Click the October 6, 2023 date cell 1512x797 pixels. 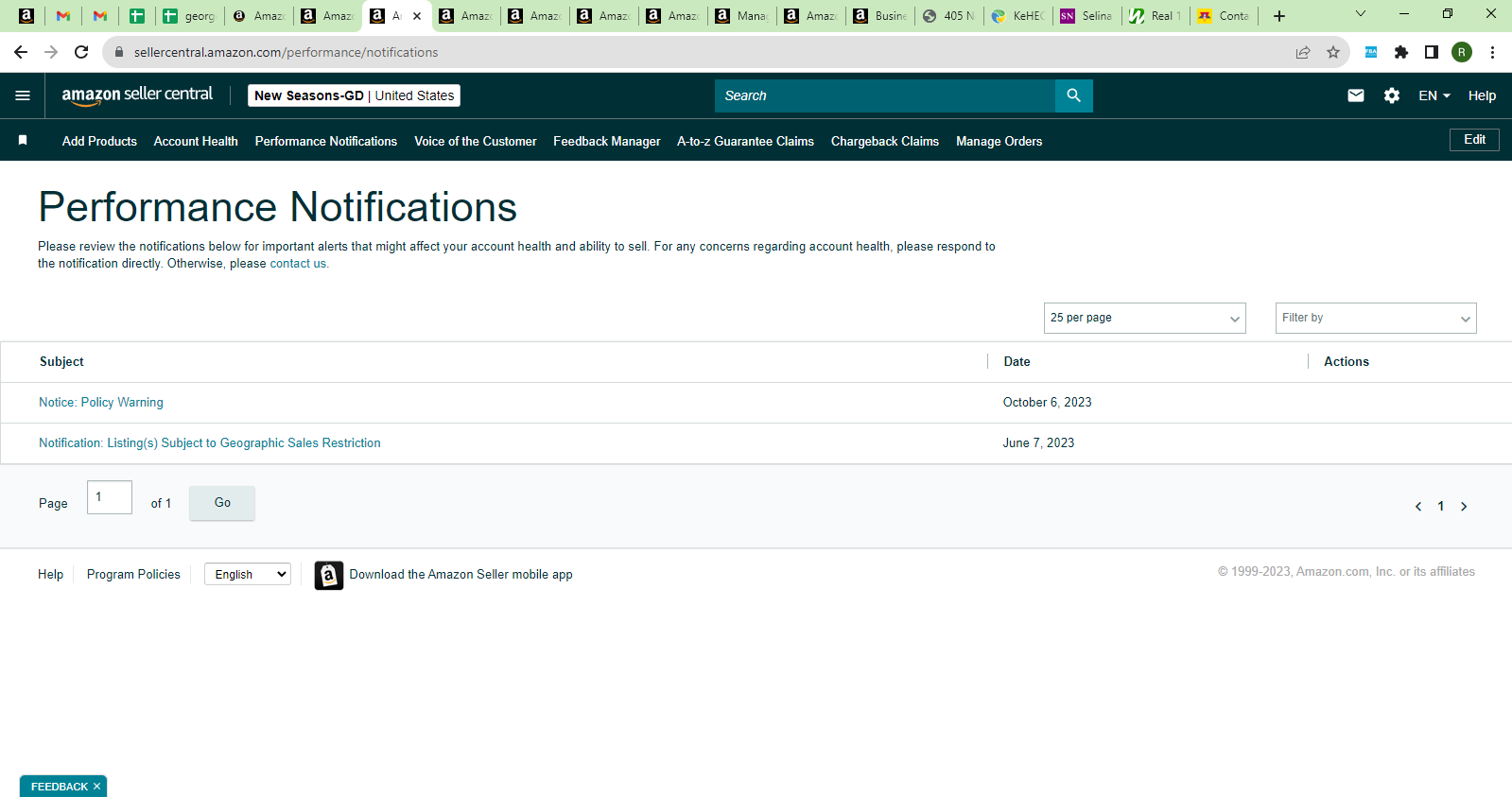point(1048,403)
